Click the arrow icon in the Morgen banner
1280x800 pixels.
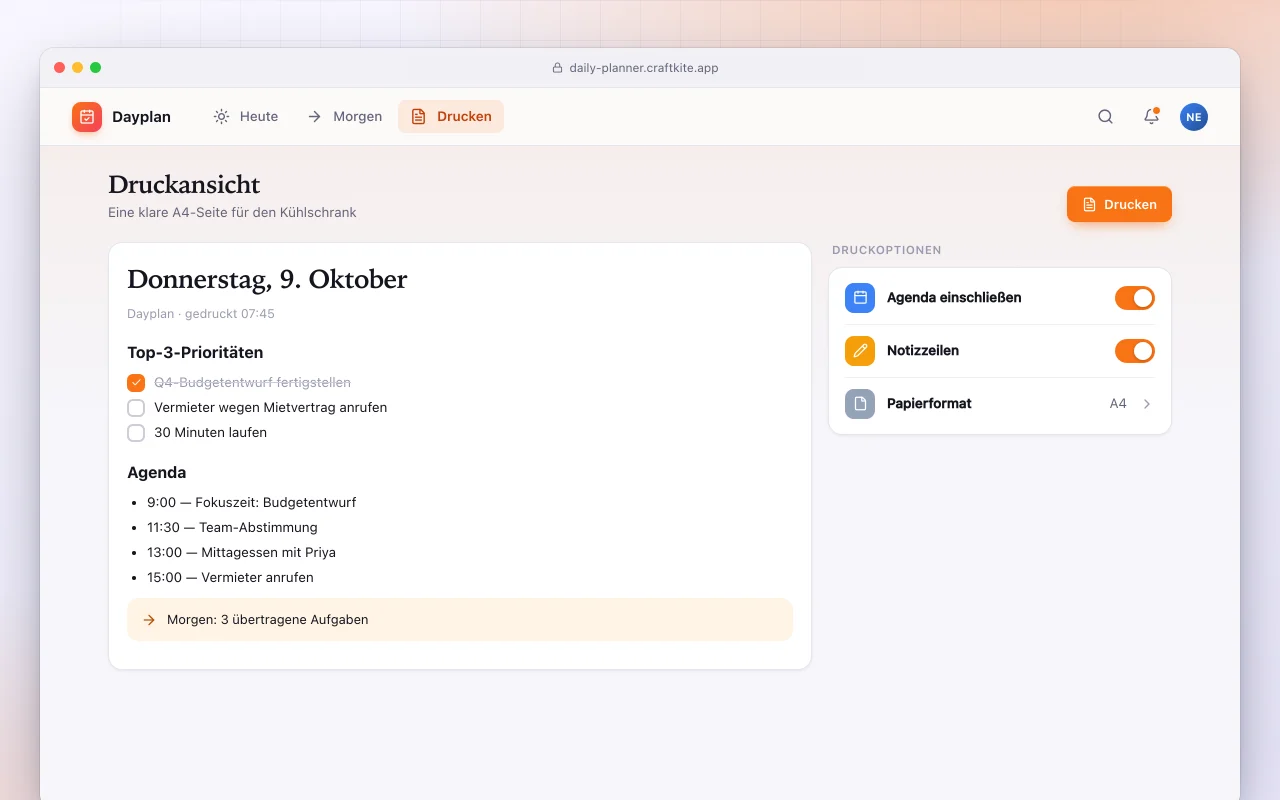pos(149,620)
